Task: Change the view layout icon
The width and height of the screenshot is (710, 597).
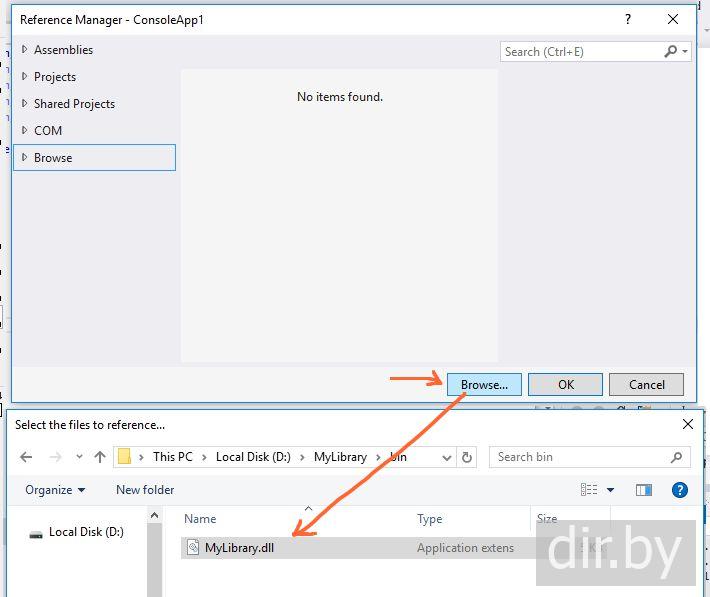Action: coord(589,490)
